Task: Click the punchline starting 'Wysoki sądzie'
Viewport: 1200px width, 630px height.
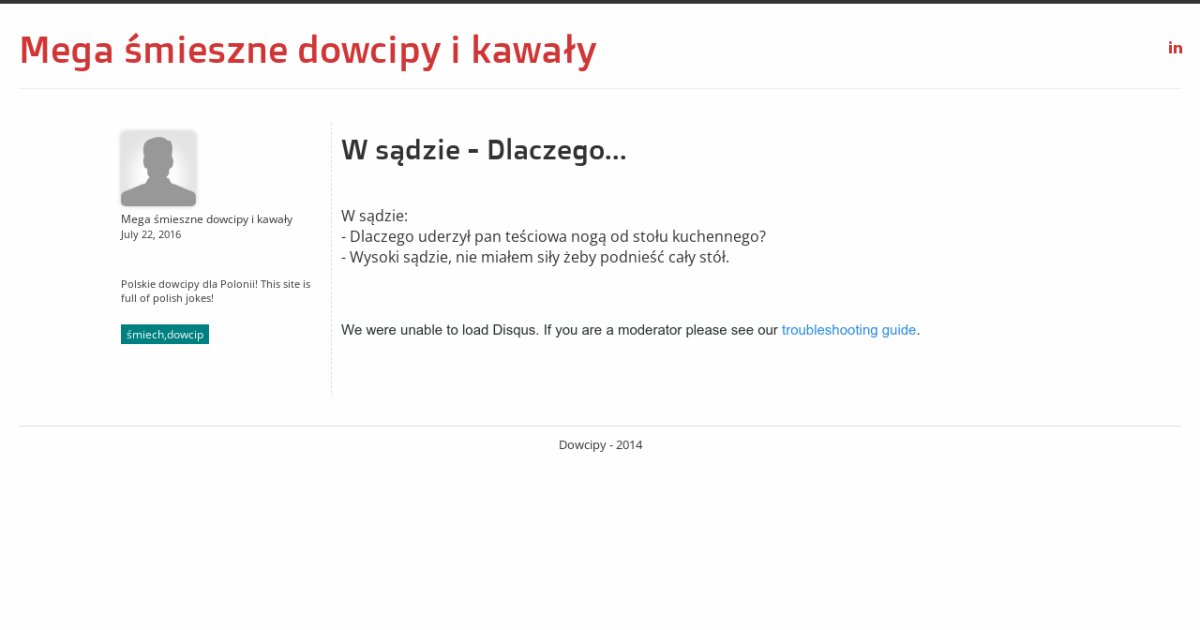Action: click(535, 257)
